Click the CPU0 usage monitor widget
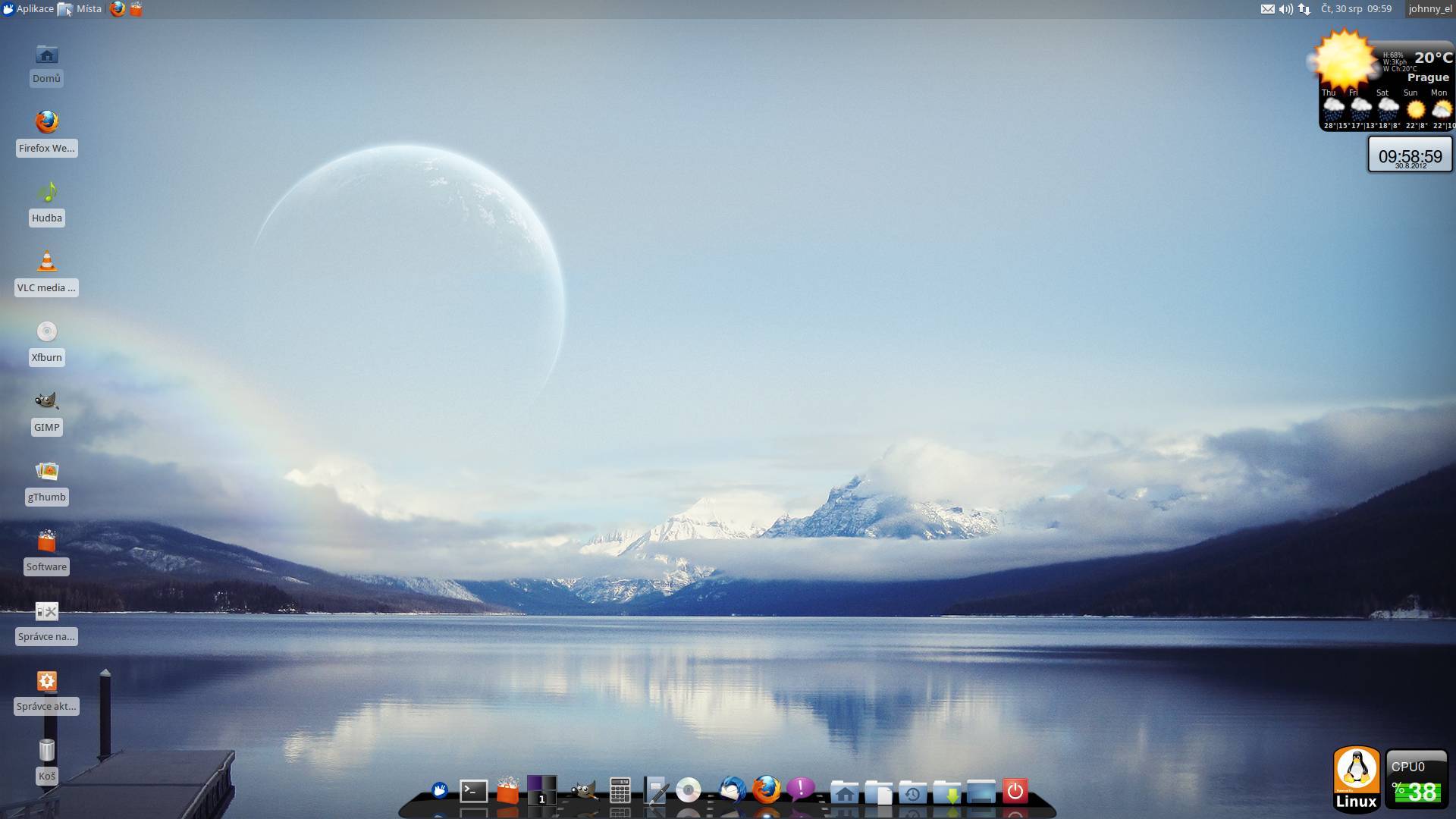Viewport: 1456px width, 819px height. coord(1417,780)
